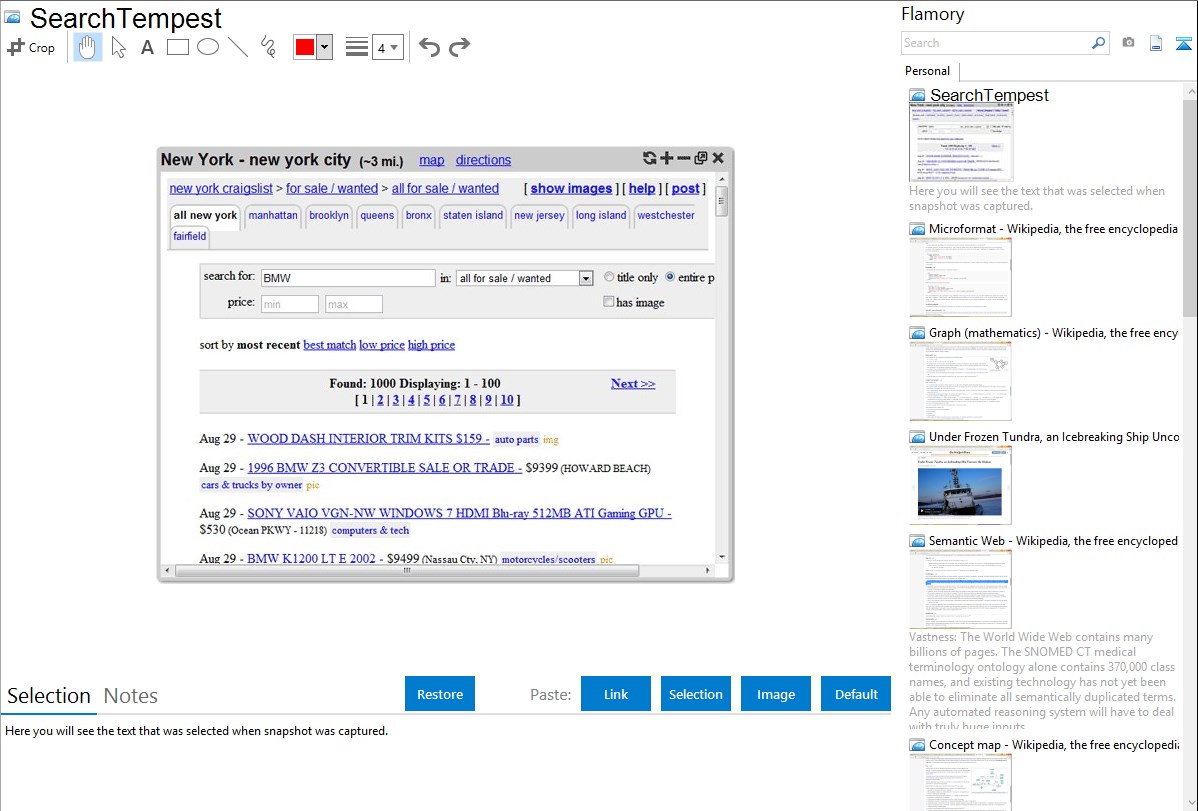This screenshot has height=811, width=1198.
Task: Open the panel in a new window
Action: 701,158
